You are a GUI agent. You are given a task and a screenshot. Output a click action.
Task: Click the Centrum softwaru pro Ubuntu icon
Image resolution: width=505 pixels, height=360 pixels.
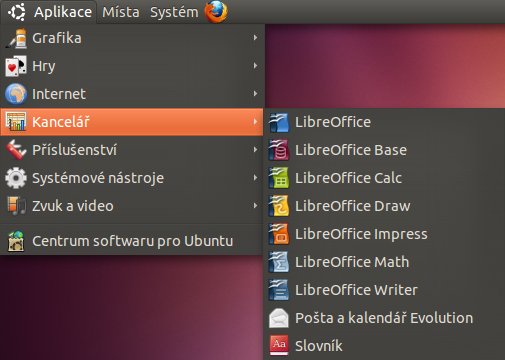(x=16, y=241)
